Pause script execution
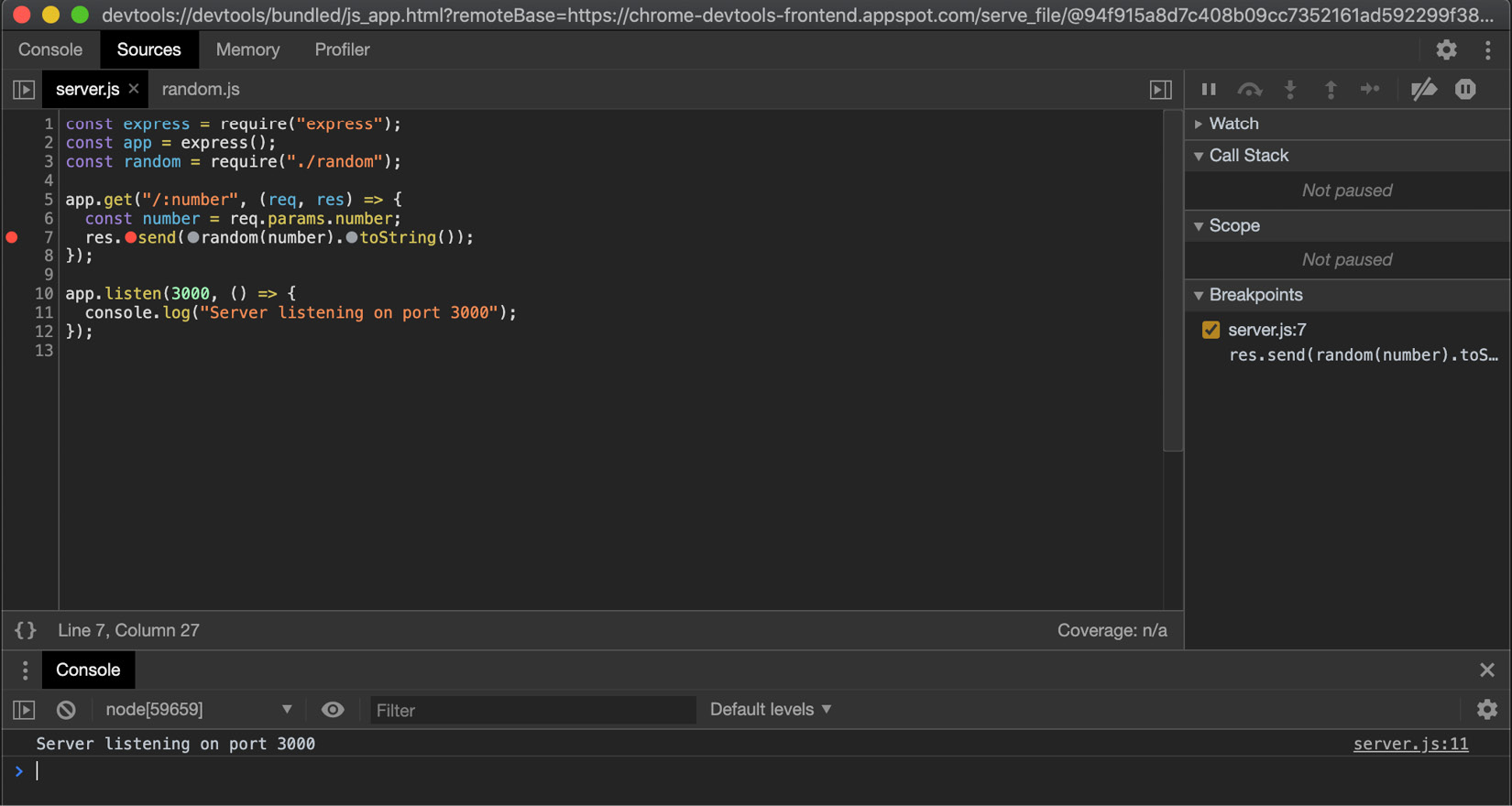This screenshot has height=806, width=1512. point(1209,89)
